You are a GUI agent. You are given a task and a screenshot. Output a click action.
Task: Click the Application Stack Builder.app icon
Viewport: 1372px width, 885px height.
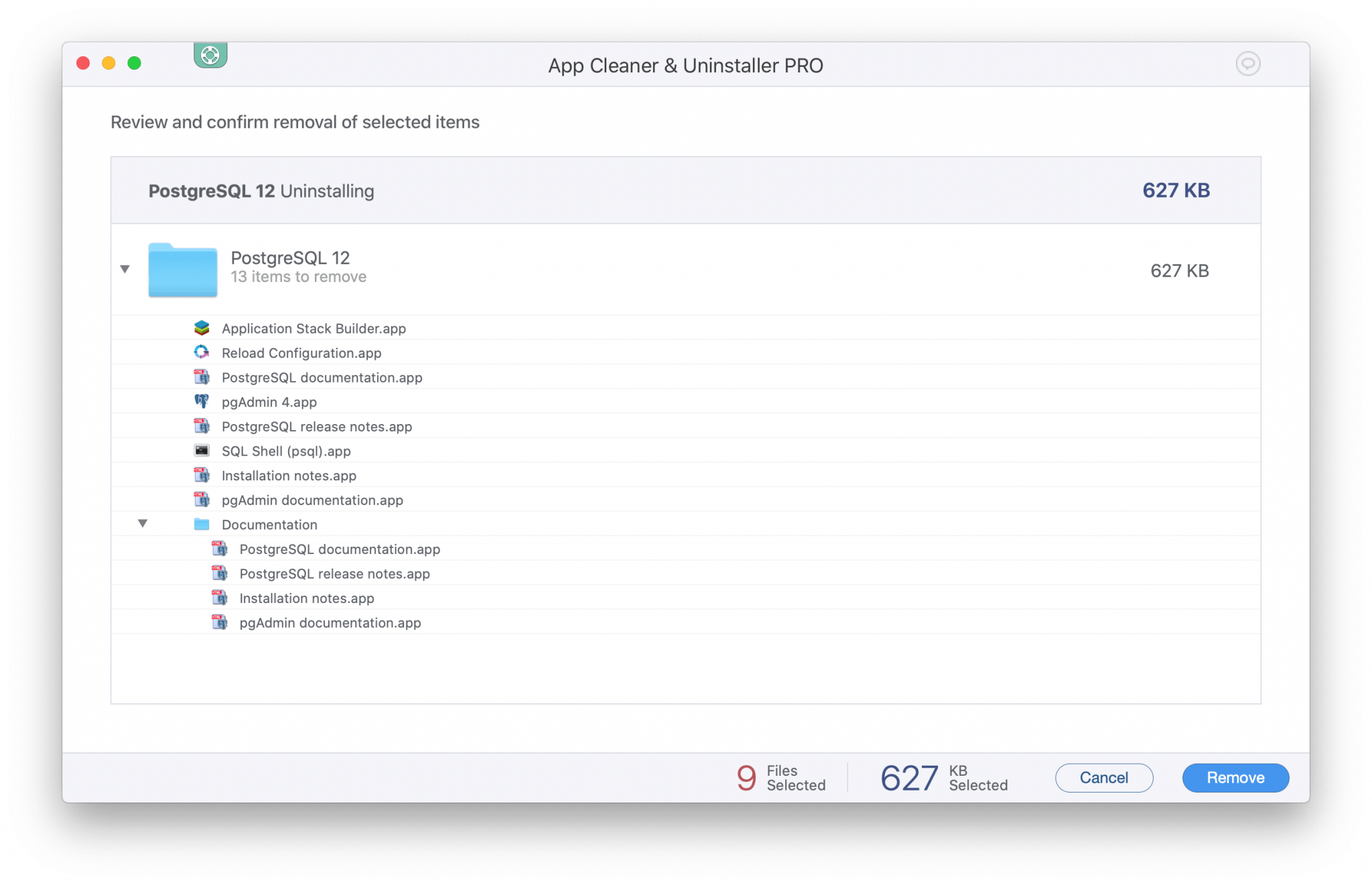tap(202, 328)
